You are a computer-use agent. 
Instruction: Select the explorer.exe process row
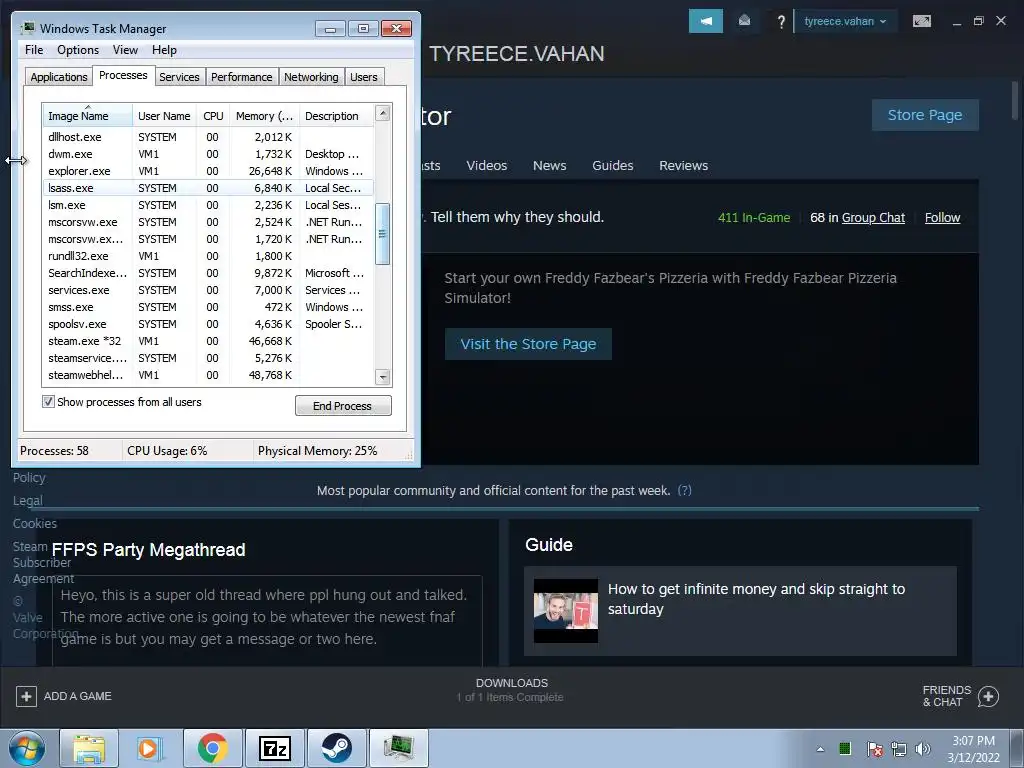coord(208,171)
